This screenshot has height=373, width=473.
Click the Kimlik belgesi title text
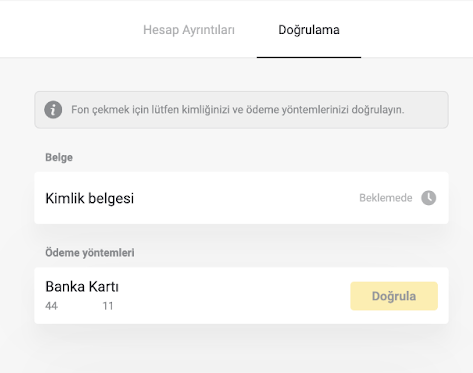click(x=89, y=198)
